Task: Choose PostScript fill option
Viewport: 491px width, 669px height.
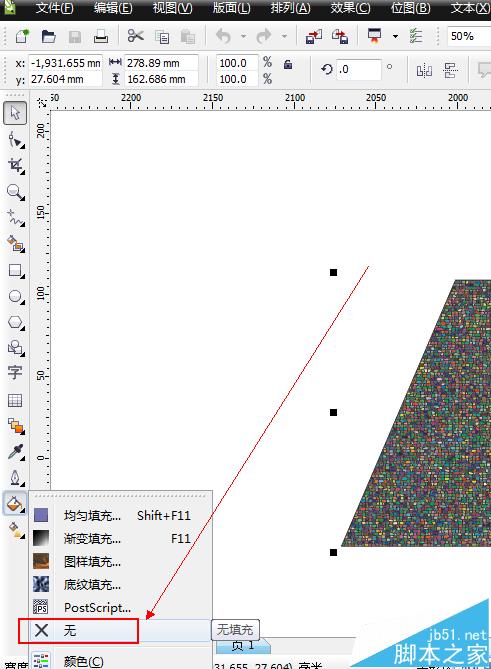Action: 120,607
